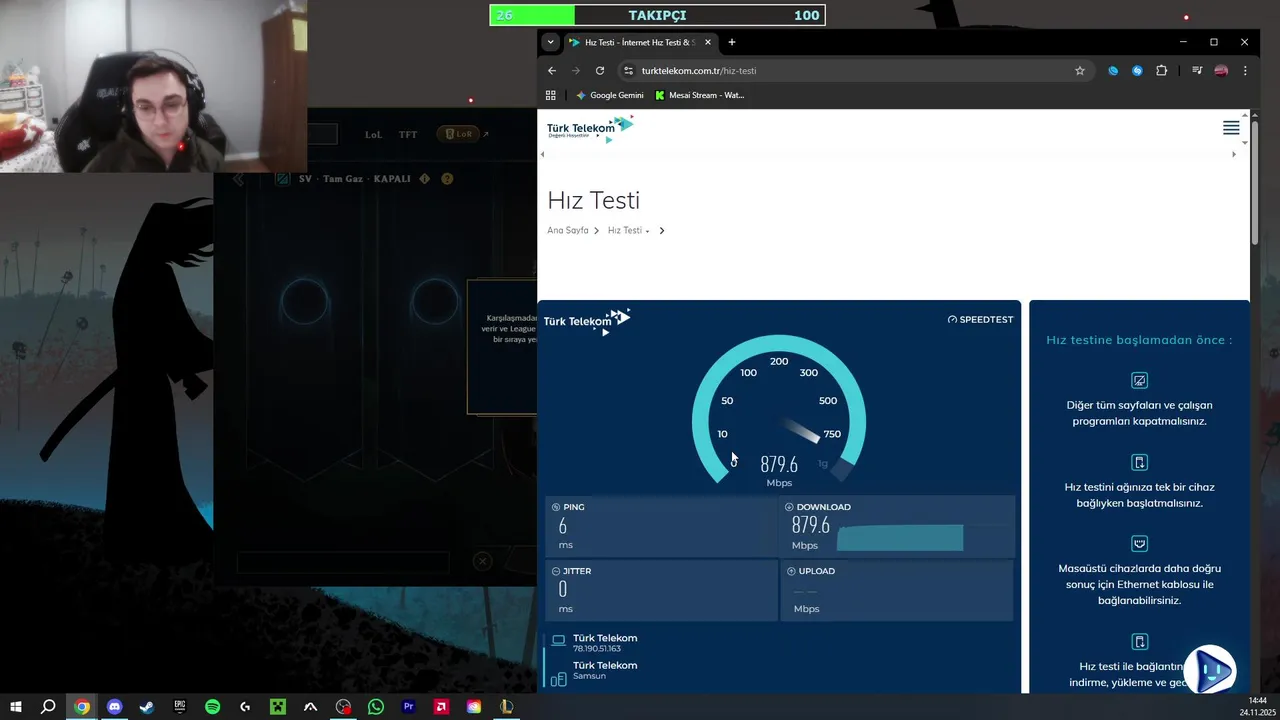The image size is (1280, 720).
Task: Open Spotify from the taskbar
Action: pos(212,707)
